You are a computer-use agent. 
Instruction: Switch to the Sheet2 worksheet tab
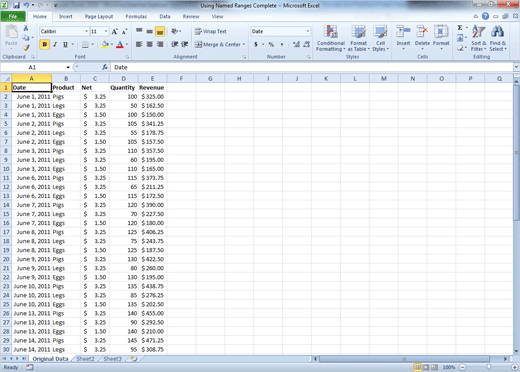pos(85,359)
